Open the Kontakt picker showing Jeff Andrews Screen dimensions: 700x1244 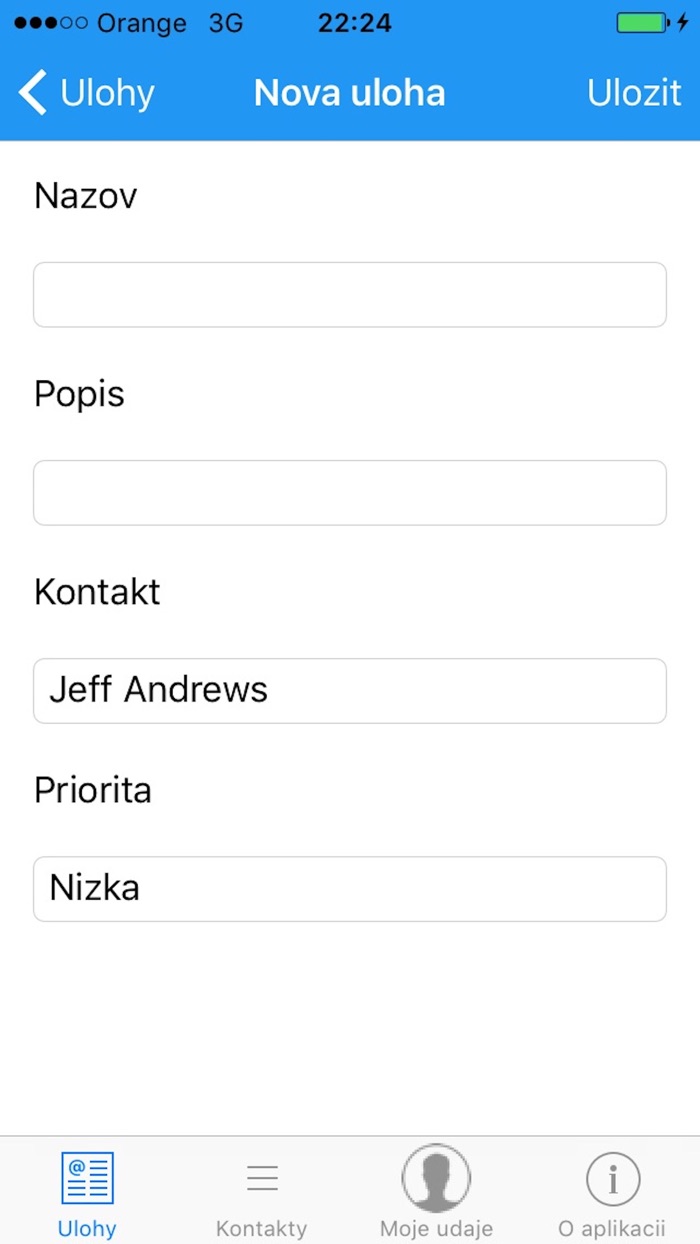coord(350,690)
